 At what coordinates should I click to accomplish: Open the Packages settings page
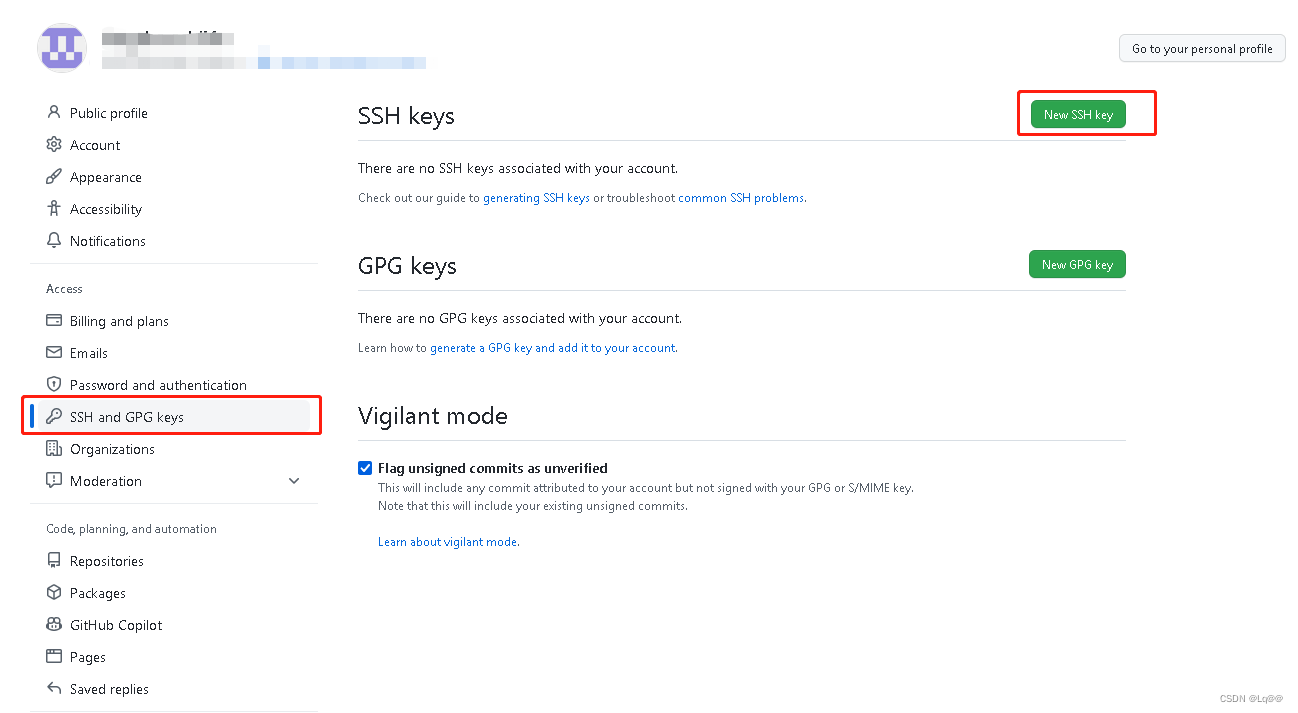[98, 593]
